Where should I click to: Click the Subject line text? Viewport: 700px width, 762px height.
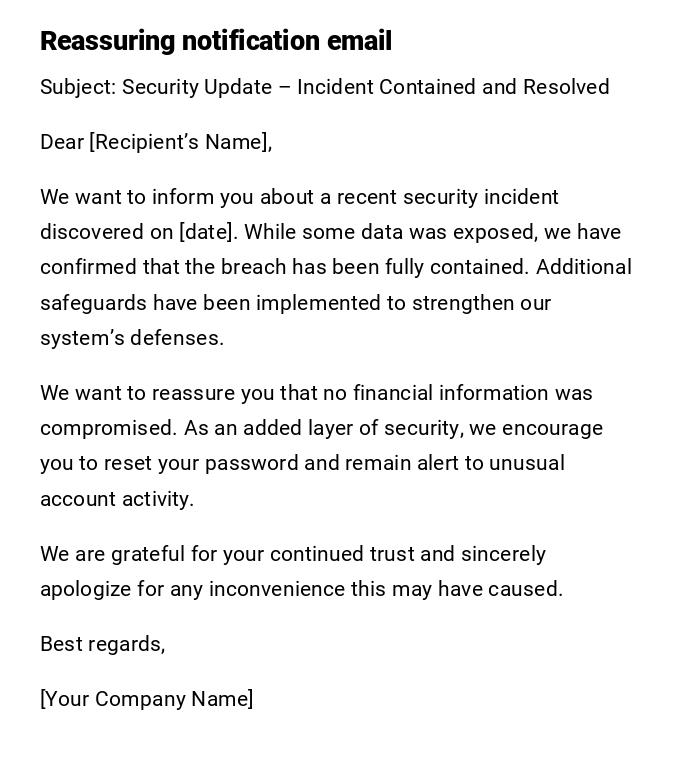tap(324, 87)
